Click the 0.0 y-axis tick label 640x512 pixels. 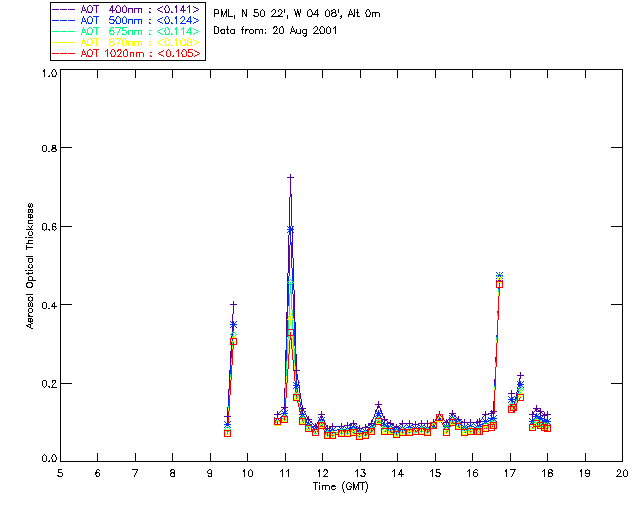point(49,459)
